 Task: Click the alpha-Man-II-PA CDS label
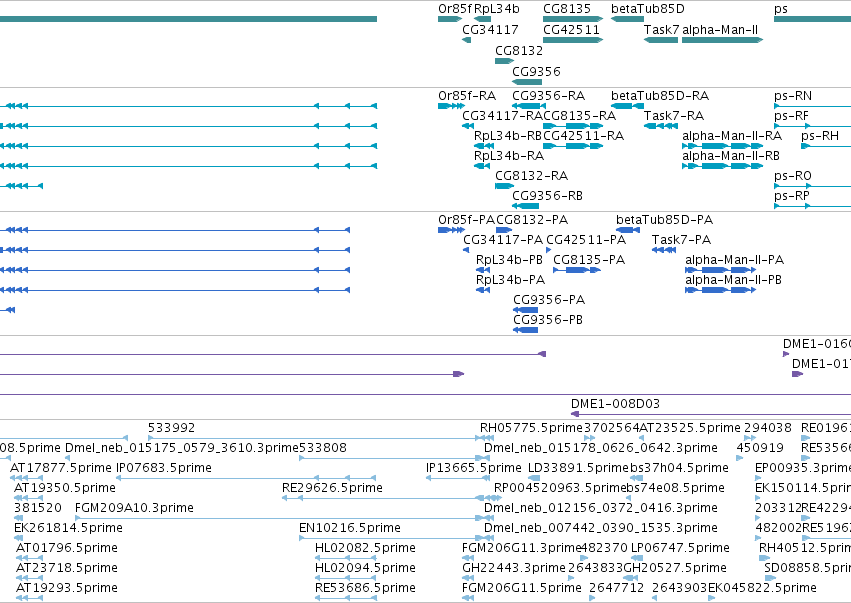[x=734, y=260]
